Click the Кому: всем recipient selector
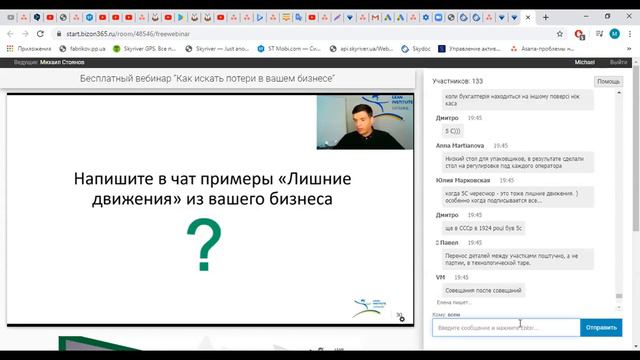Image resolution: width=640 pixels, height=360 pixels. 446,315
